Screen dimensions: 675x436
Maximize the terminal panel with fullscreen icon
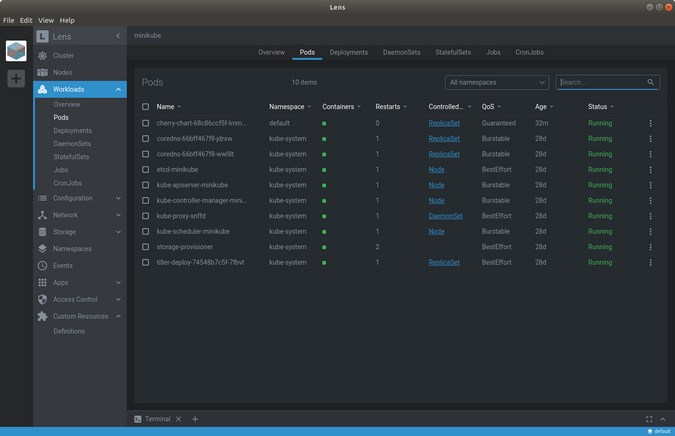649,419
